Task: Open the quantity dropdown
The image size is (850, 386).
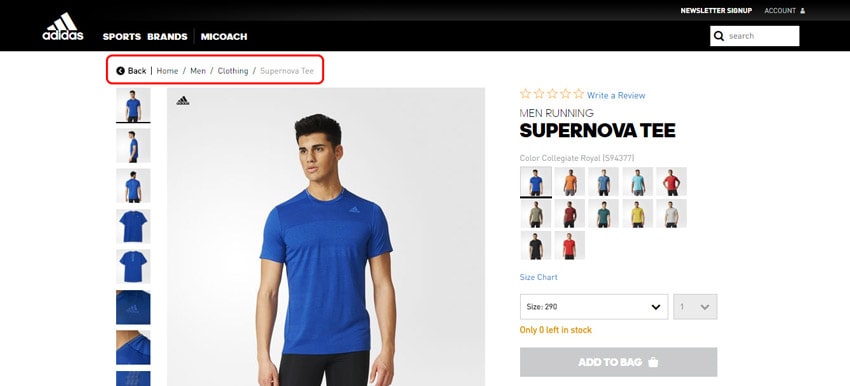Action: (696, 307)
